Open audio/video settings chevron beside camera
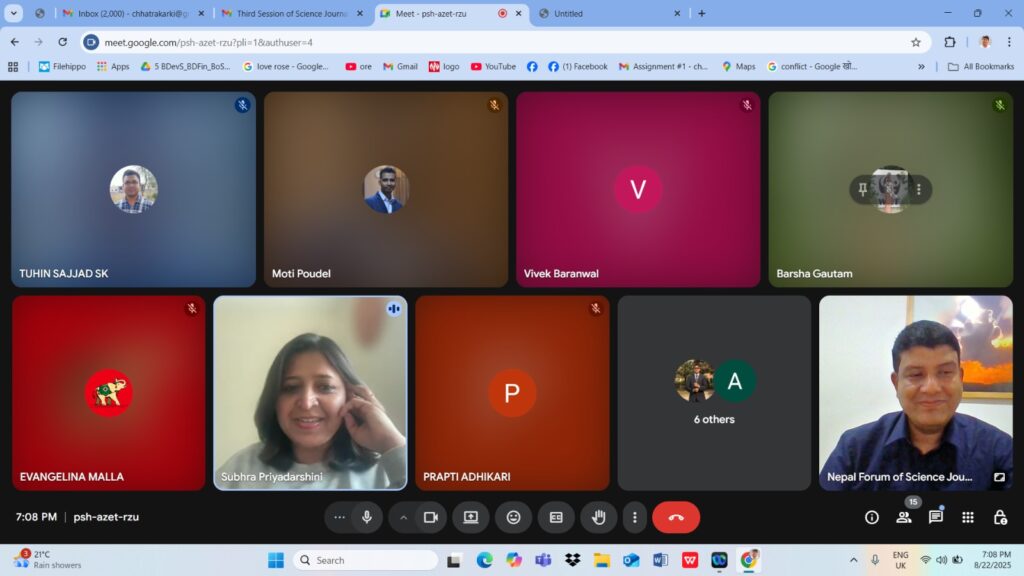Viewport: 1024px width, 576px height. coord(404,517)
